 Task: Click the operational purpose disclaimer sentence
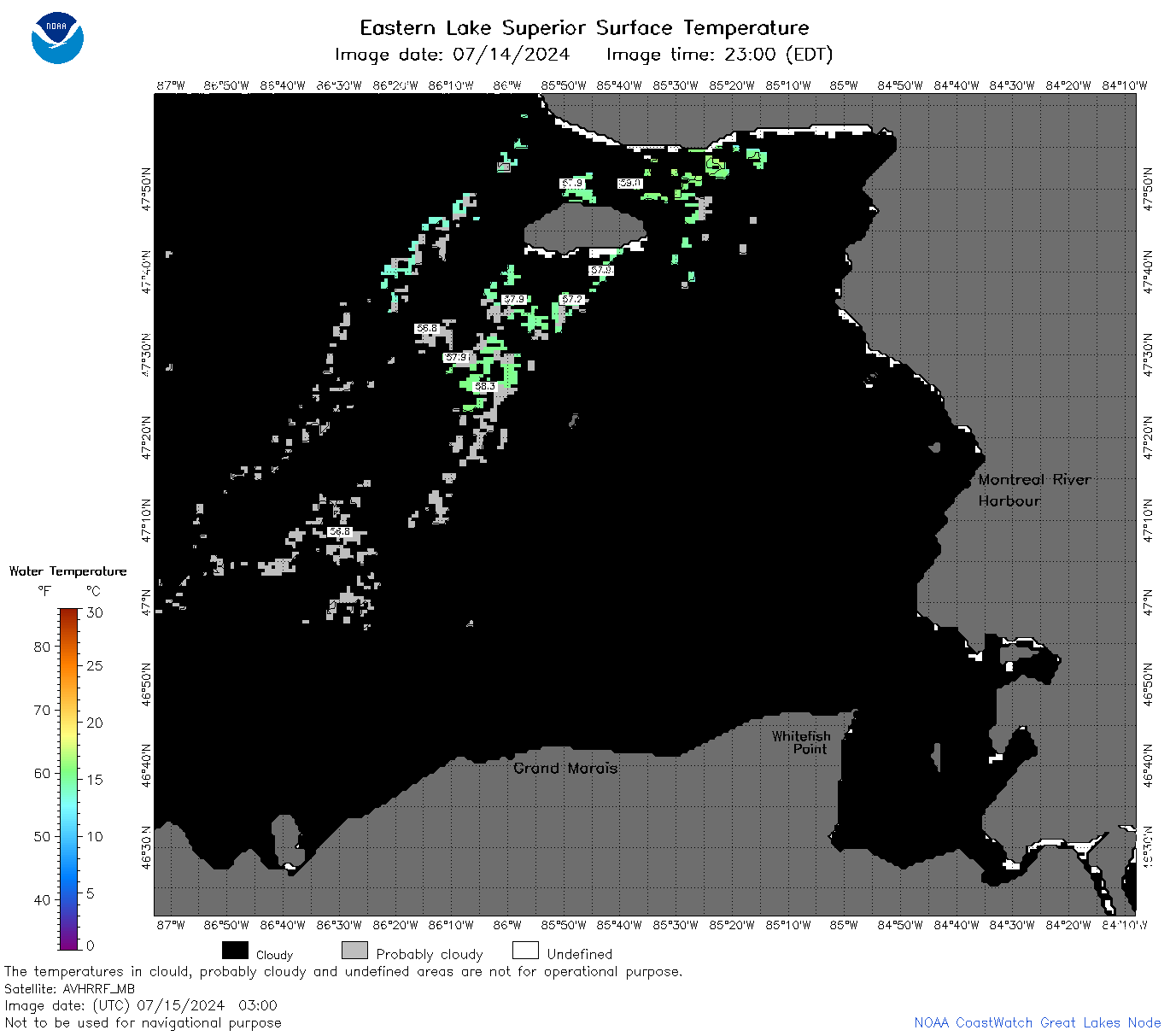(x=343, y=971)
